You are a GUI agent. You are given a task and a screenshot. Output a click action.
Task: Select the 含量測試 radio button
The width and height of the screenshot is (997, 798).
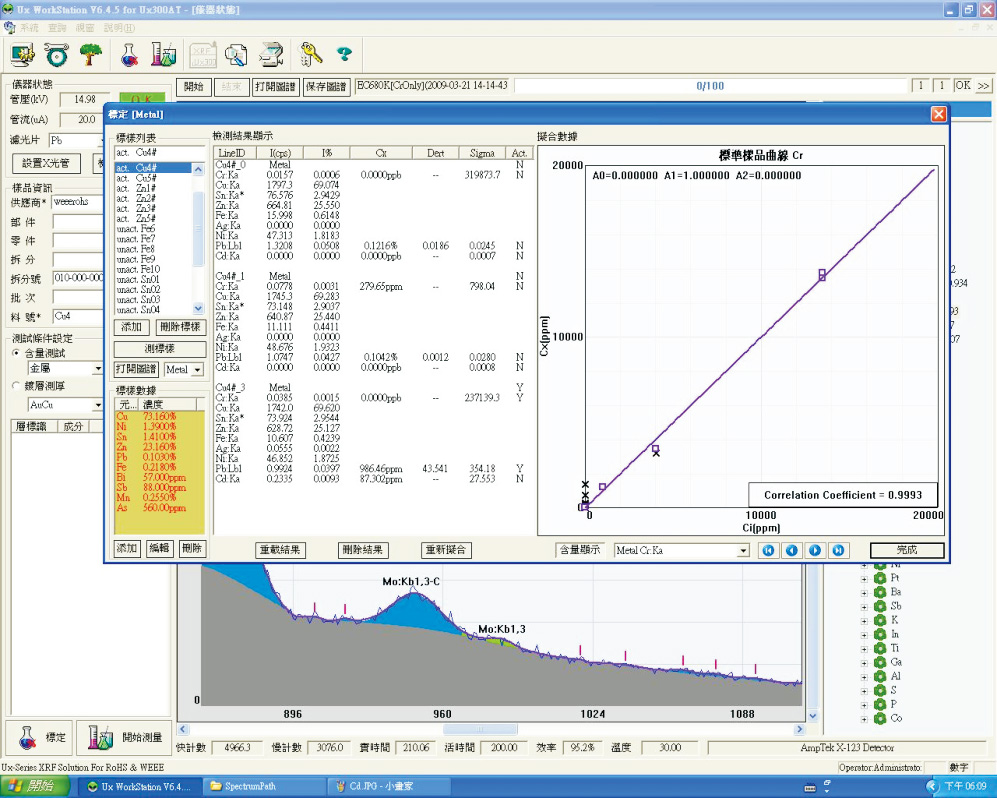(16, 353)
